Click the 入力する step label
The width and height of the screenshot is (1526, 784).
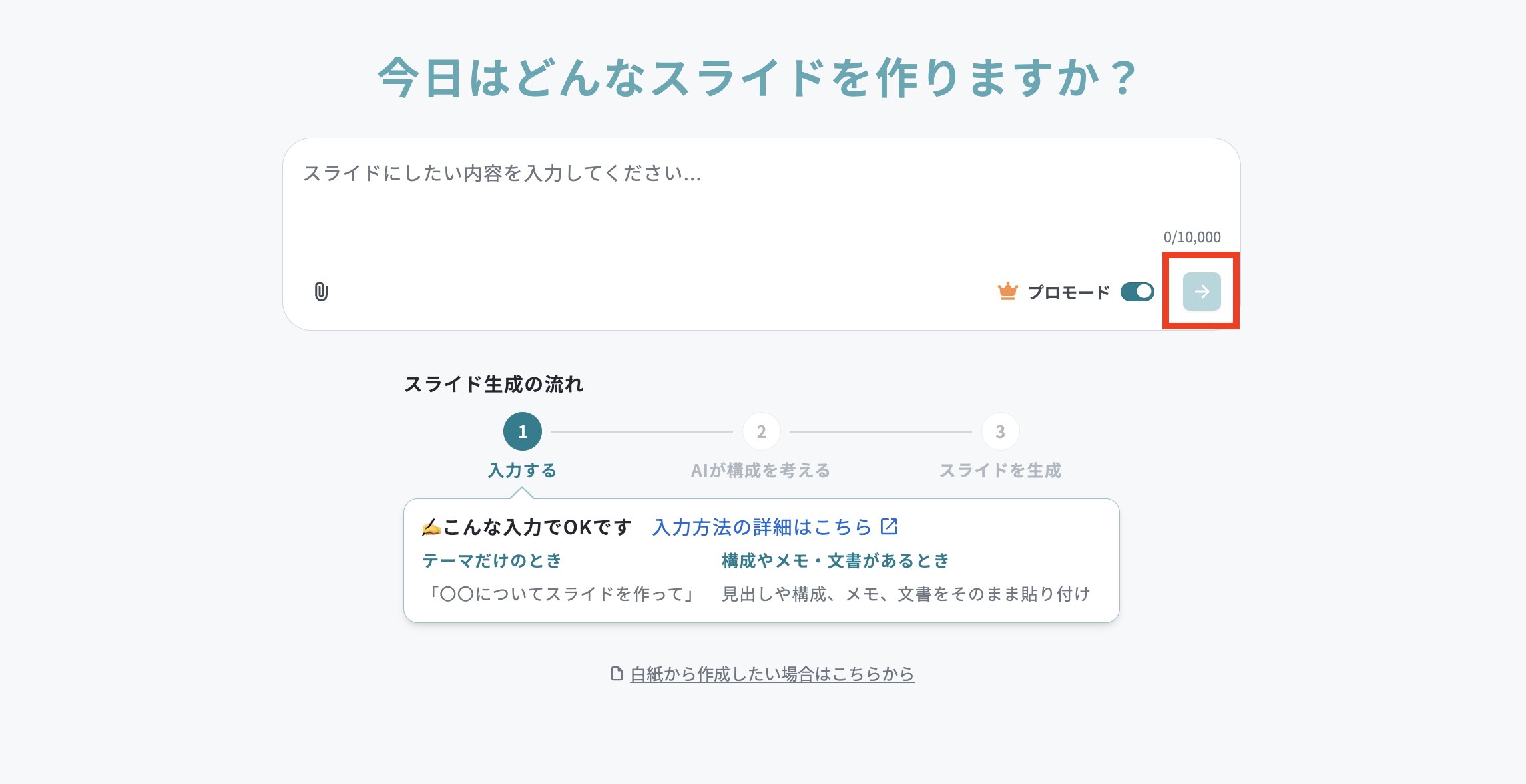pos(523,471)
